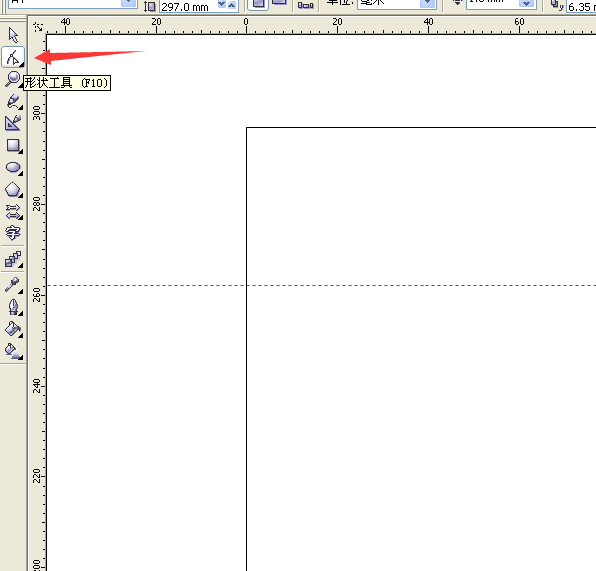Select the Ellipse tool

13,168
